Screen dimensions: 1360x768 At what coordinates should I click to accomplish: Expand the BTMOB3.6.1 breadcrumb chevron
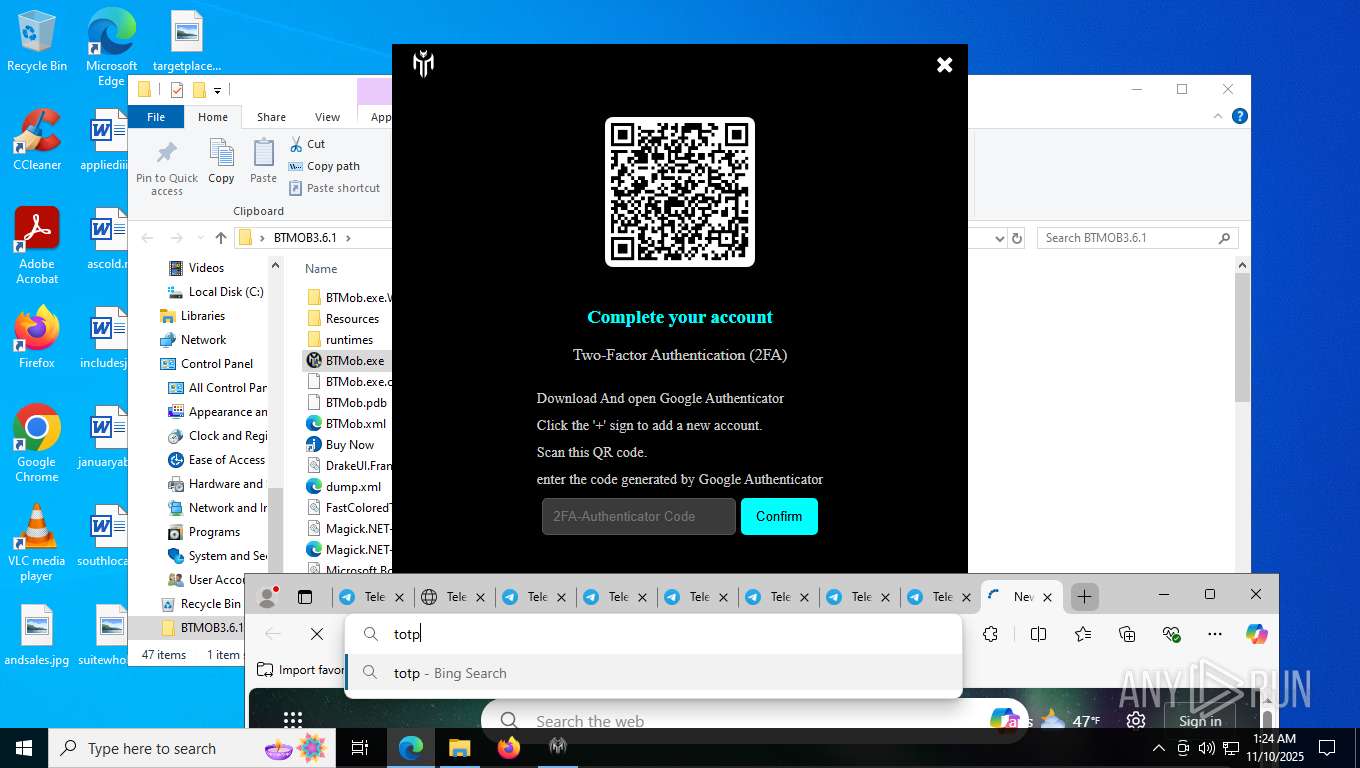tap(348, 238)
